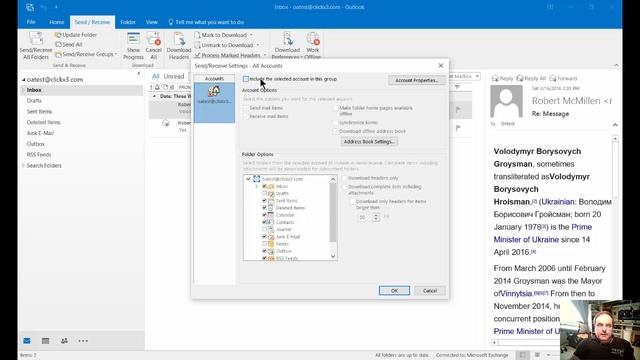The height and width of the screenshot is (360, 640).
Task: Select Download complete item including attachments
Action: tap(344, 187)
